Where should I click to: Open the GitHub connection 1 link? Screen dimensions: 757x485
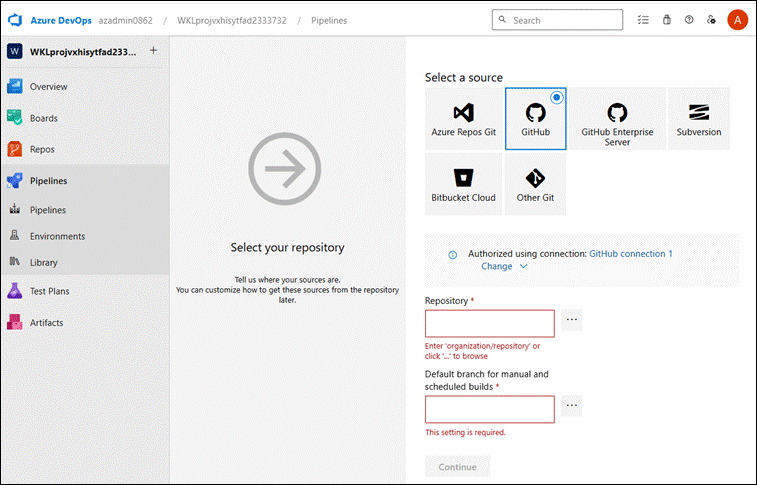(x=631, y=254)
